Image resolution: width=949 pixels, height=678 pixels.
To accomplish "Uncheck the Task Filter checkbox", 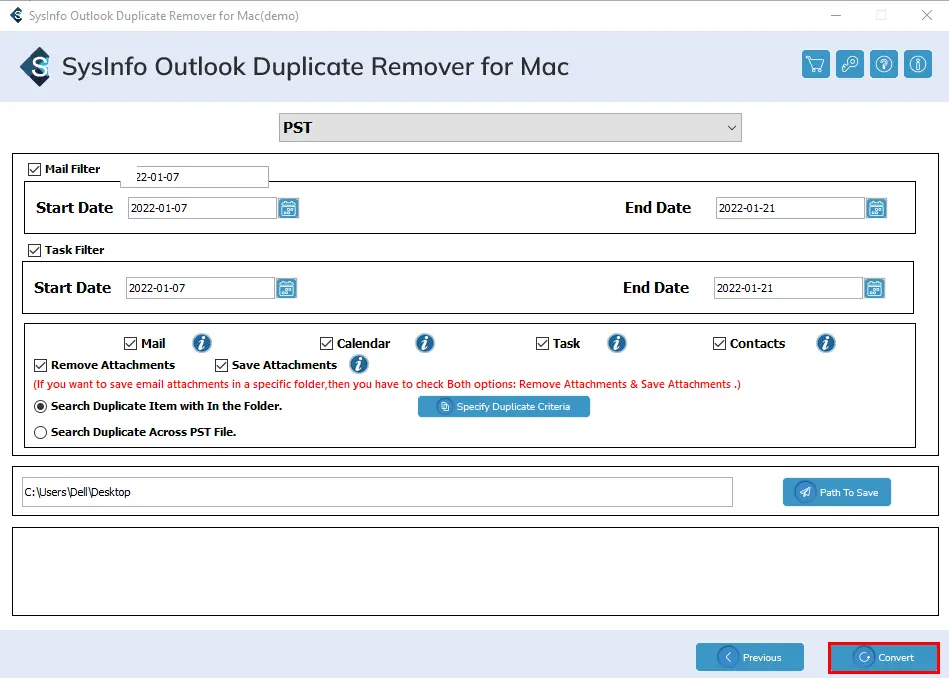I will point(34,250).
